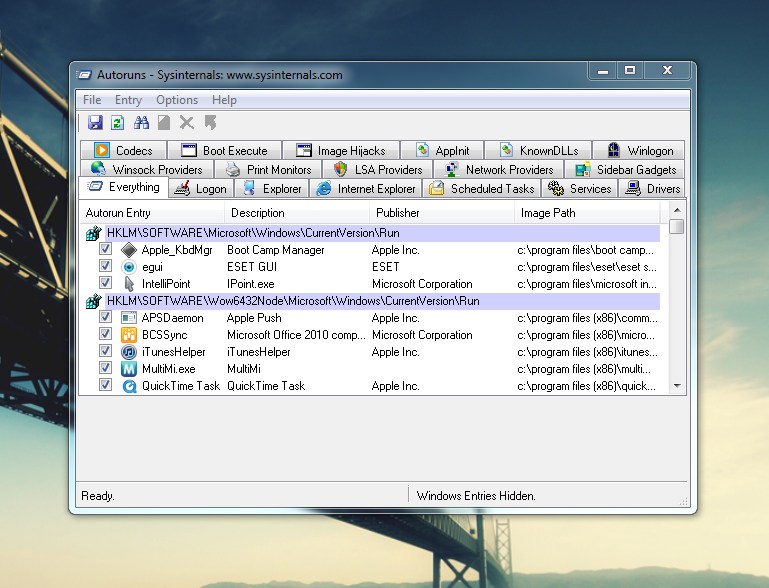Switch to the Drivers tab
The width and height of the screenshot is (769, 588).
[x=652, y=189]
